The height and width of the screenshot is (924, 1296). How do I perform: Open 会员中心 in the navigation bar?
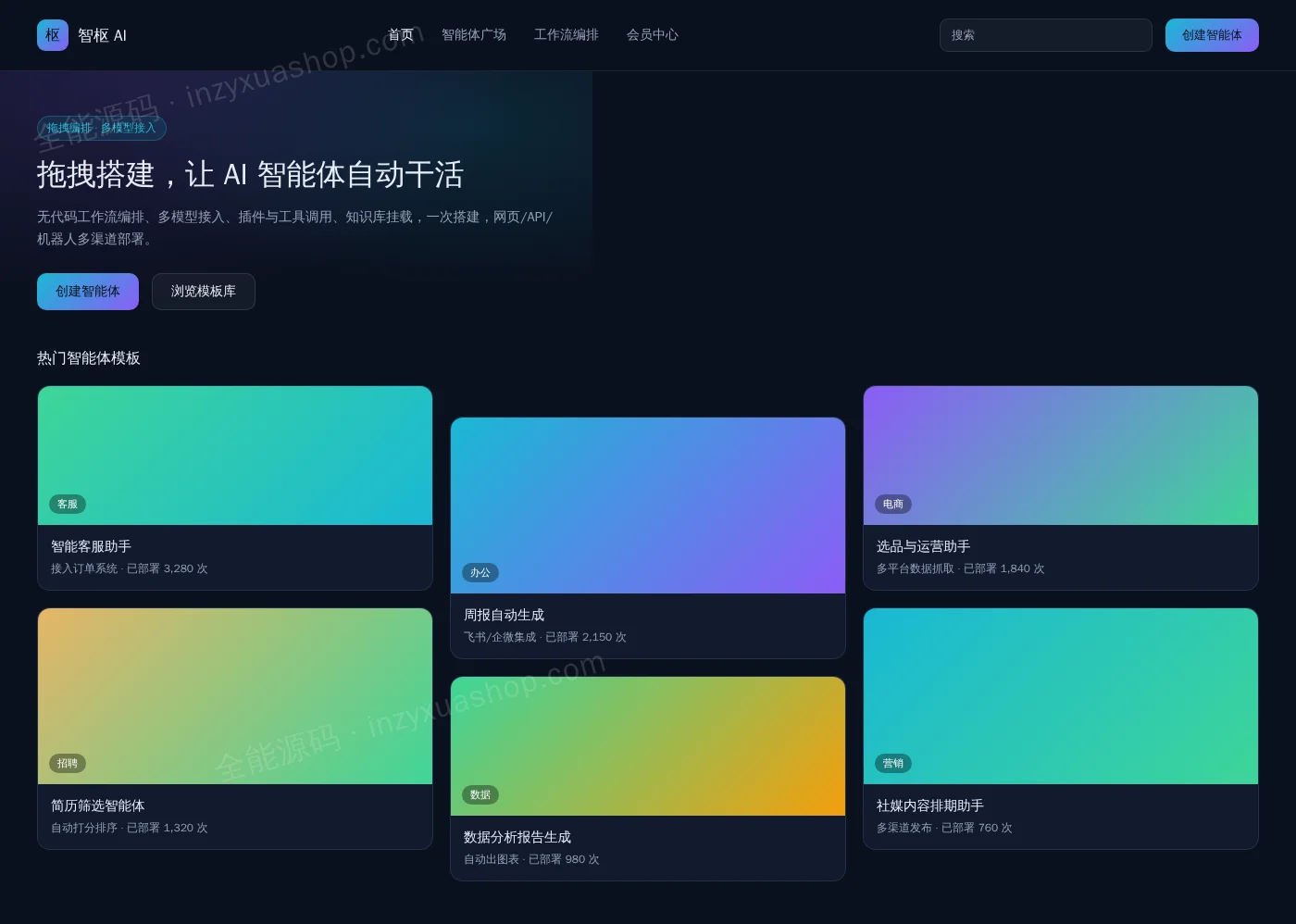coord(653,35)
